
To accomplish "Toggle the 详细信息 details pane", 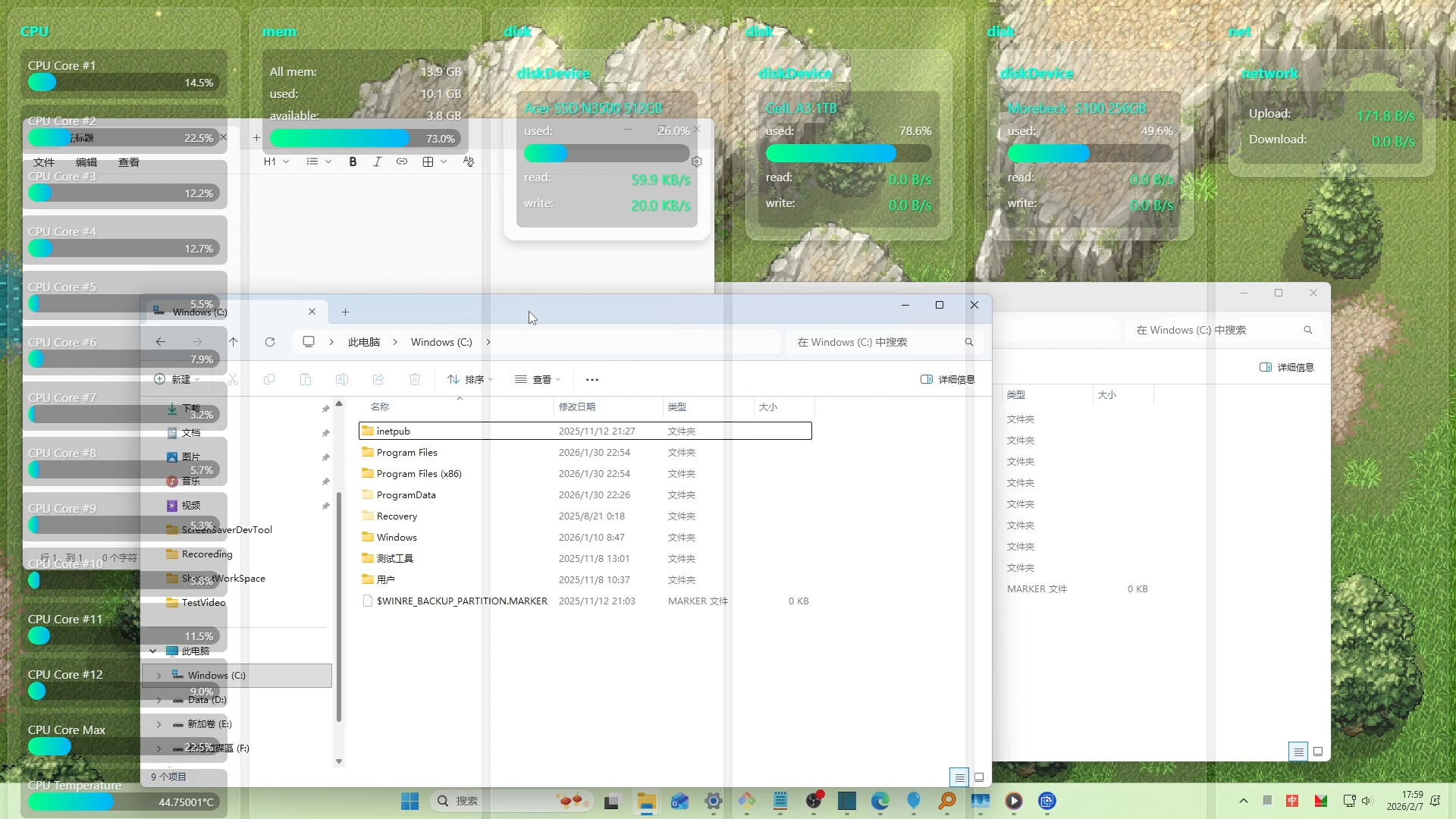I will click(x=946, y=379).
